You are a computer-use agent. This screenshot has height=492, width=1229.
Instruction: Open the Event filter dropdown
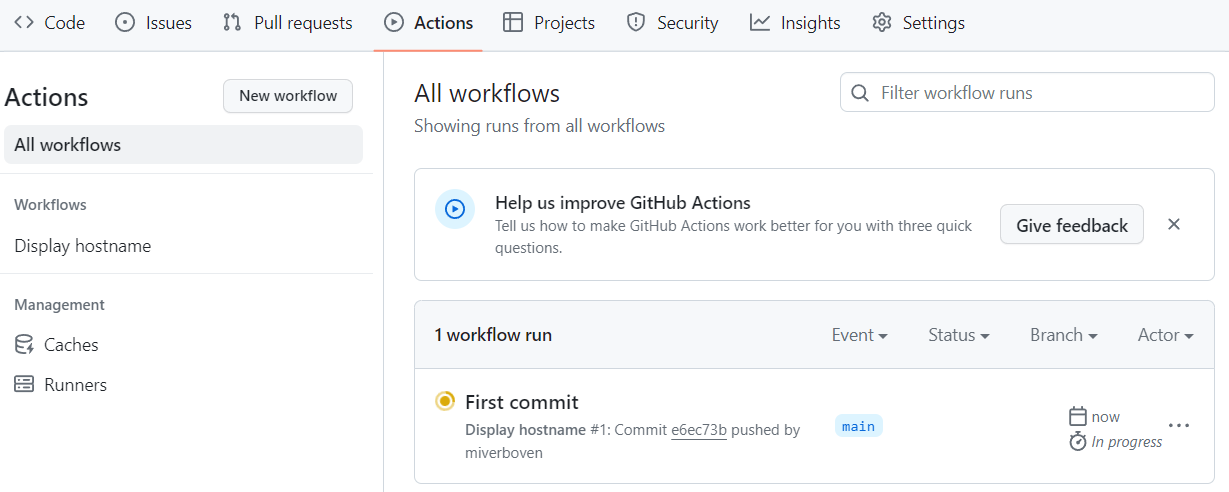(x=860, y=335)
